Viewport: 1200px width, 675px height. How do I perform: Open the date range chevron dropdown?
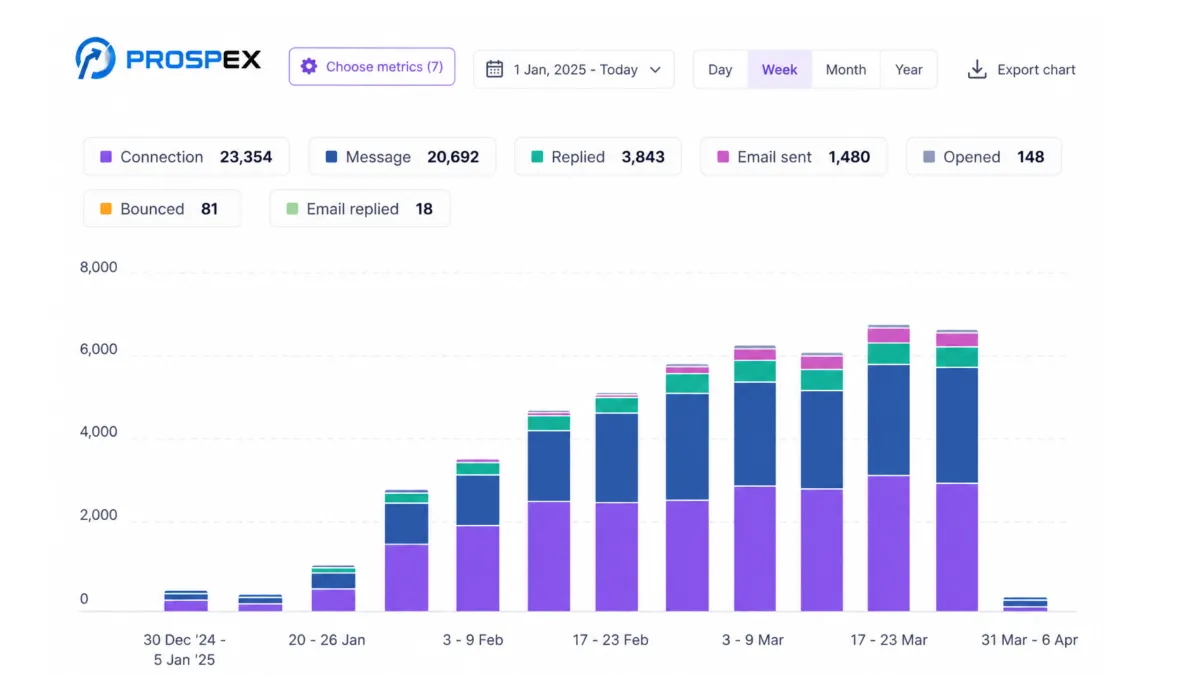[656, 69]
